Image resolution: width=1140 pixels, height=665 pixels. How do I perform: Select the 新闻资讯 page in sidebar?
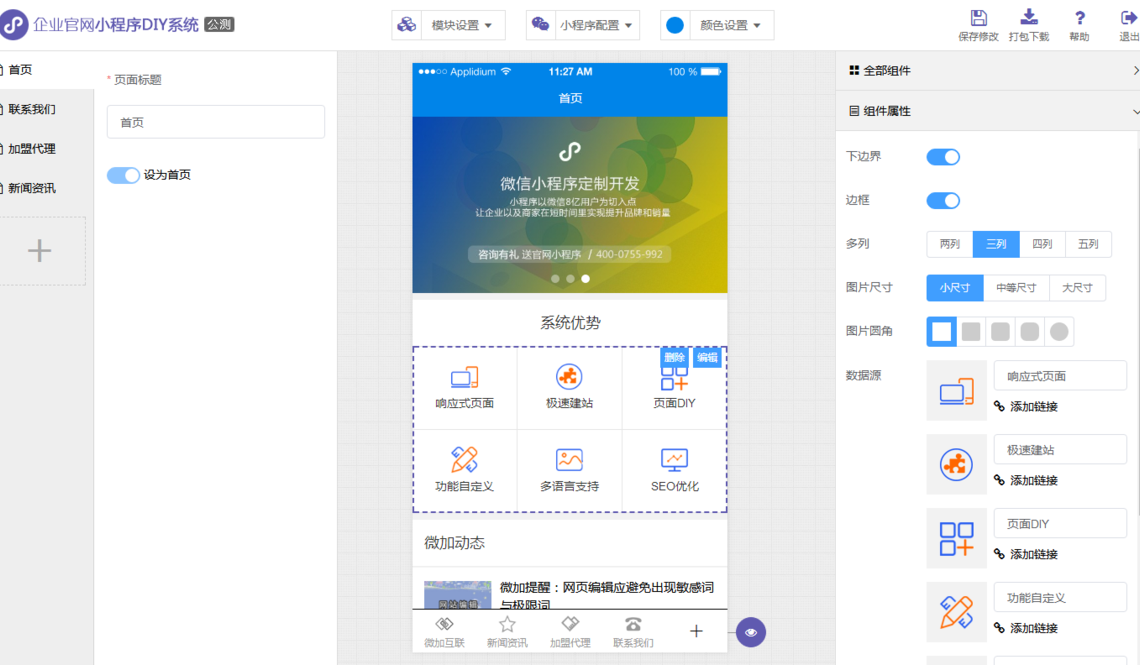click(x=31, y=188)
